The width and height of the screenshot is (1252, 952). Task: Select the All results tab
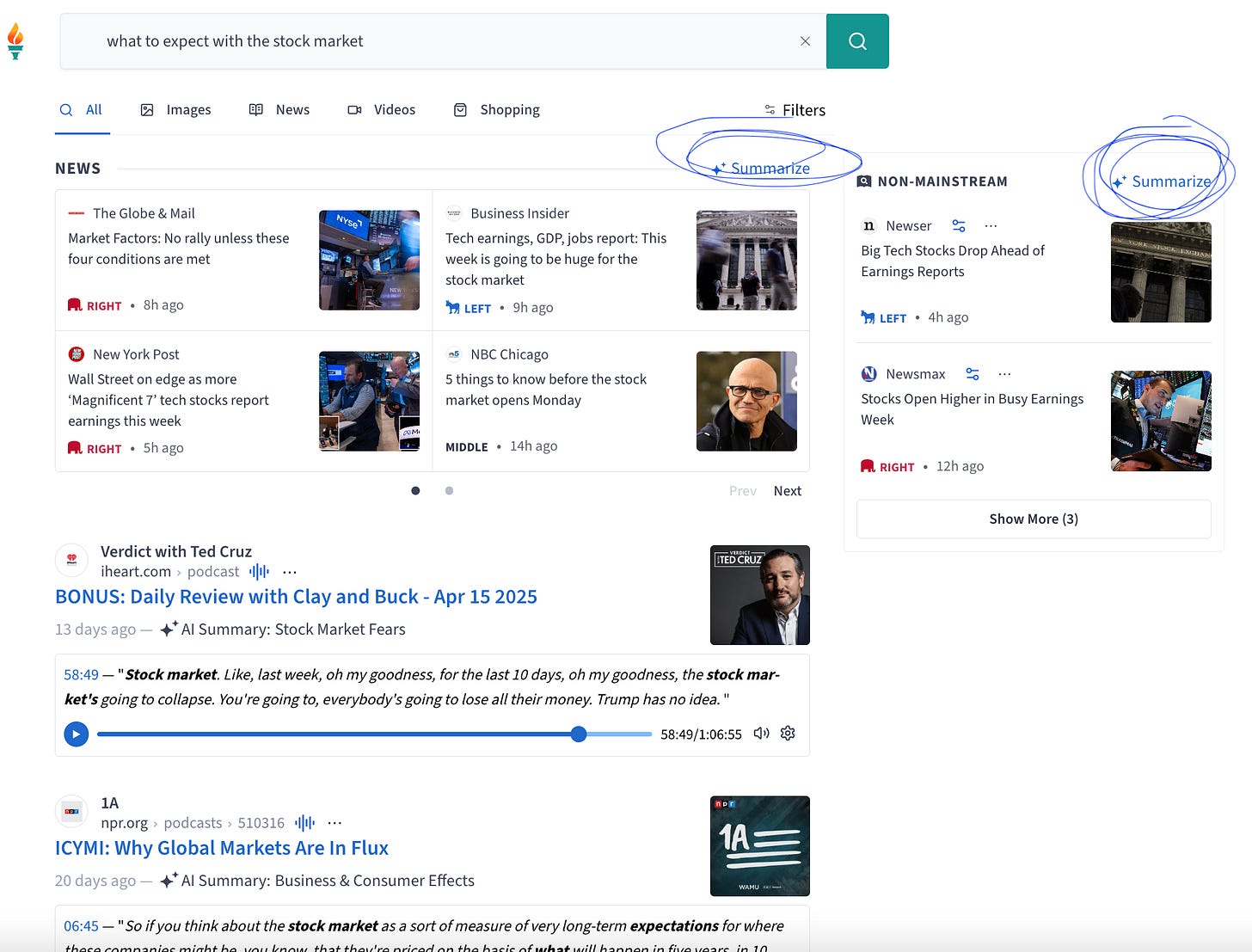(81, 110)
